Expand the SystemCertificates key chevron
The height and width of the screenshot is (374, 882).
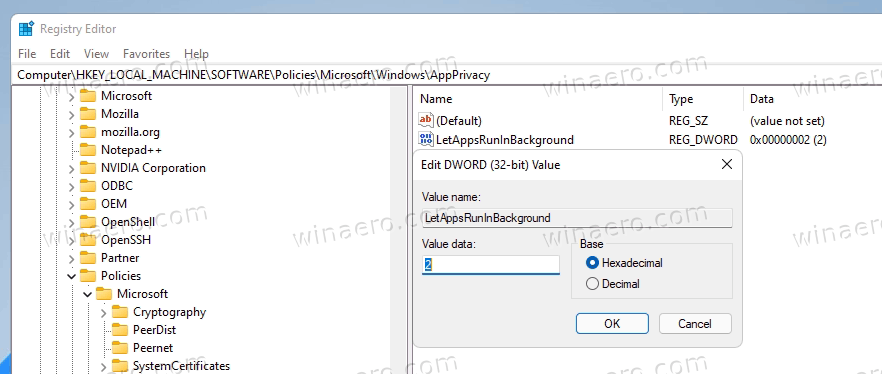click(x=104, y=367)
